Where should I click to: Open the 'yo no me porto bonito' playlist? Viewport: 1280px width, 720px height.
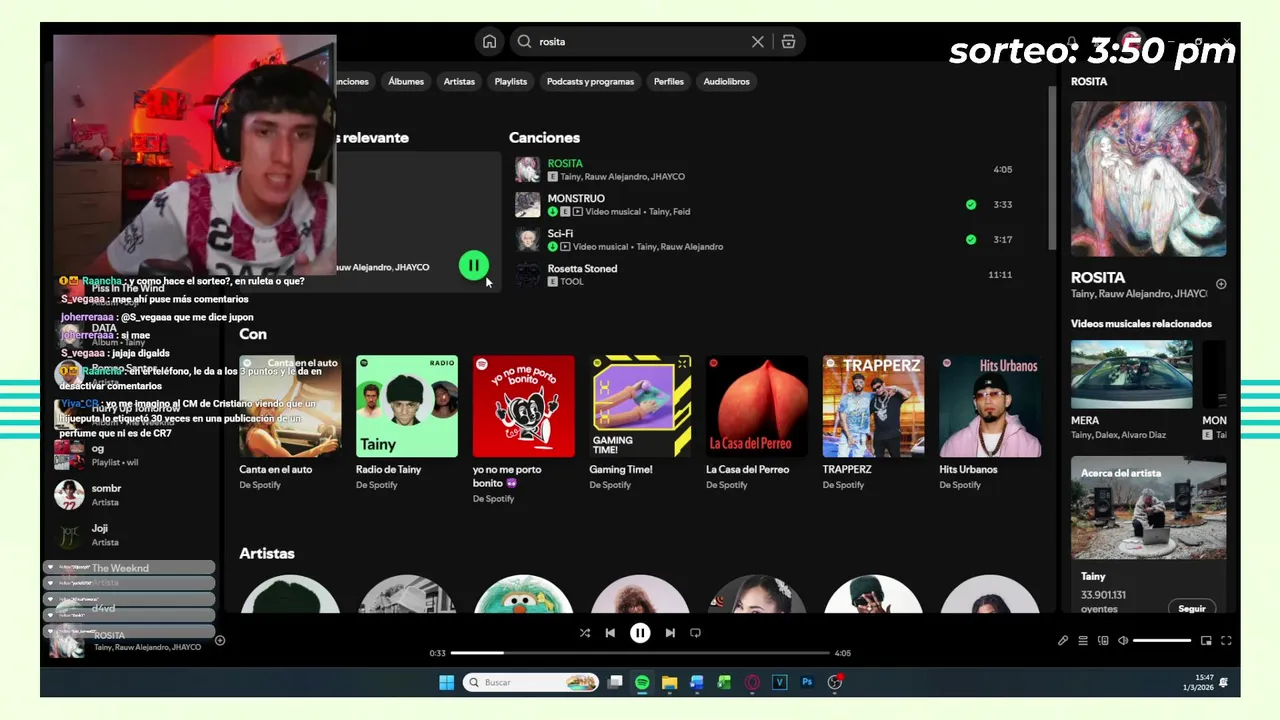tap(524, 428)
